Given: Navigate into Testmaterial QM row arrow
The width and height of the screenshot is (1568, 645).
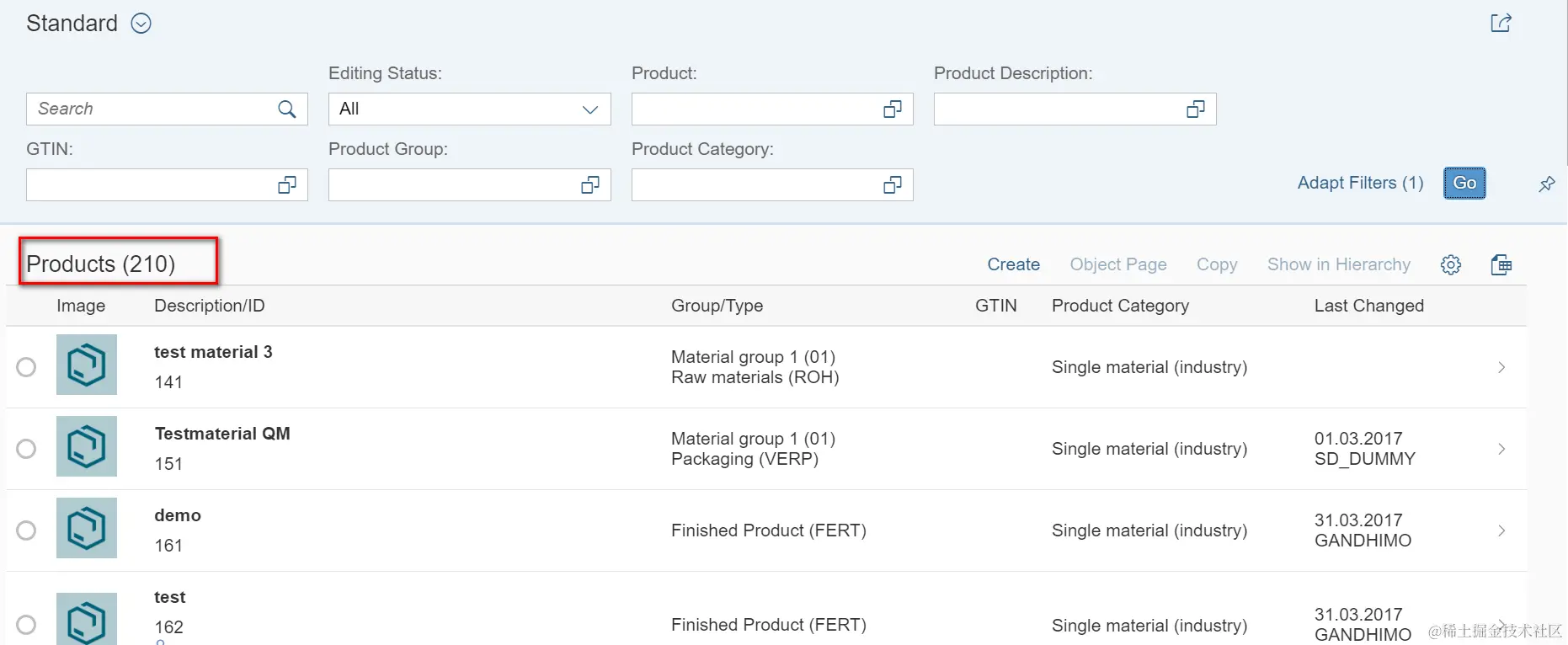Looking at the screenshot, I should click(x=1501, y=449).
